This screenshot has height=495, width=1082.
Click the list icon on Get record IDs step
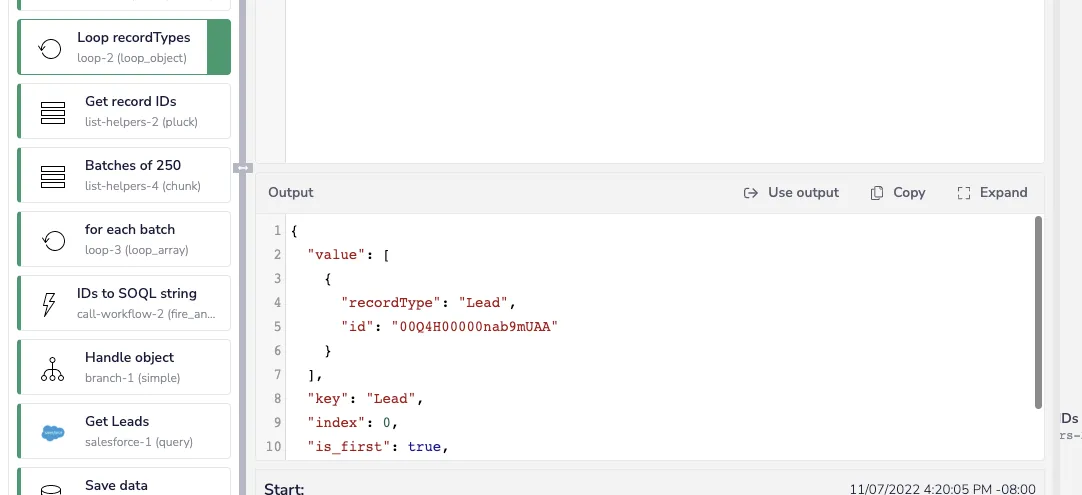click(x=53, y=113)
